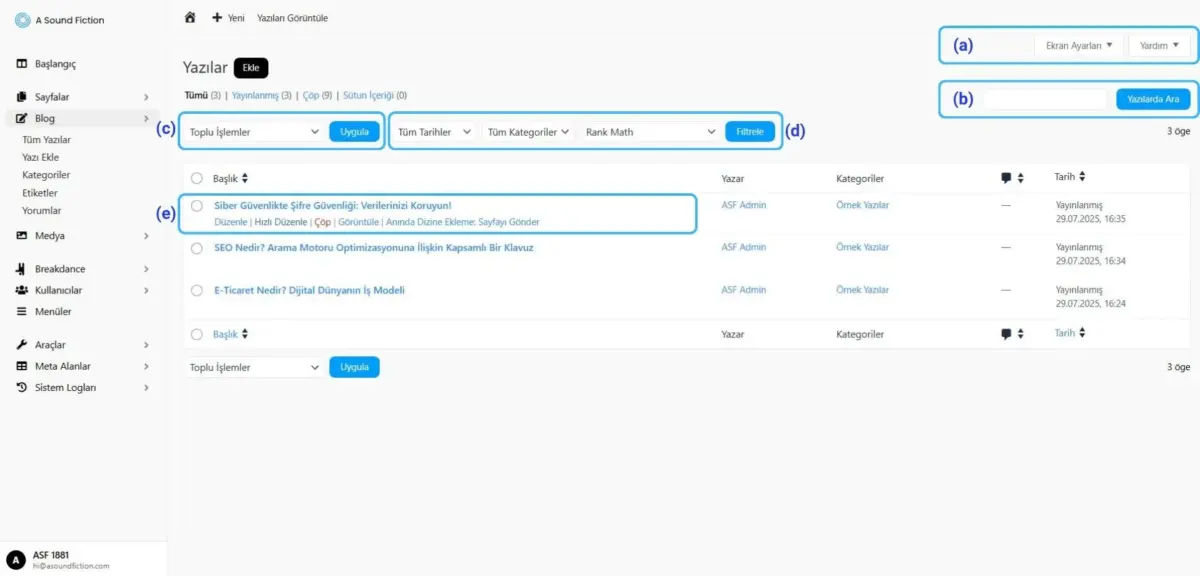Expand the Tüm Kategoriler filter dropdown
This screenshot has width=1200, height=576.
tap(528, 131)
